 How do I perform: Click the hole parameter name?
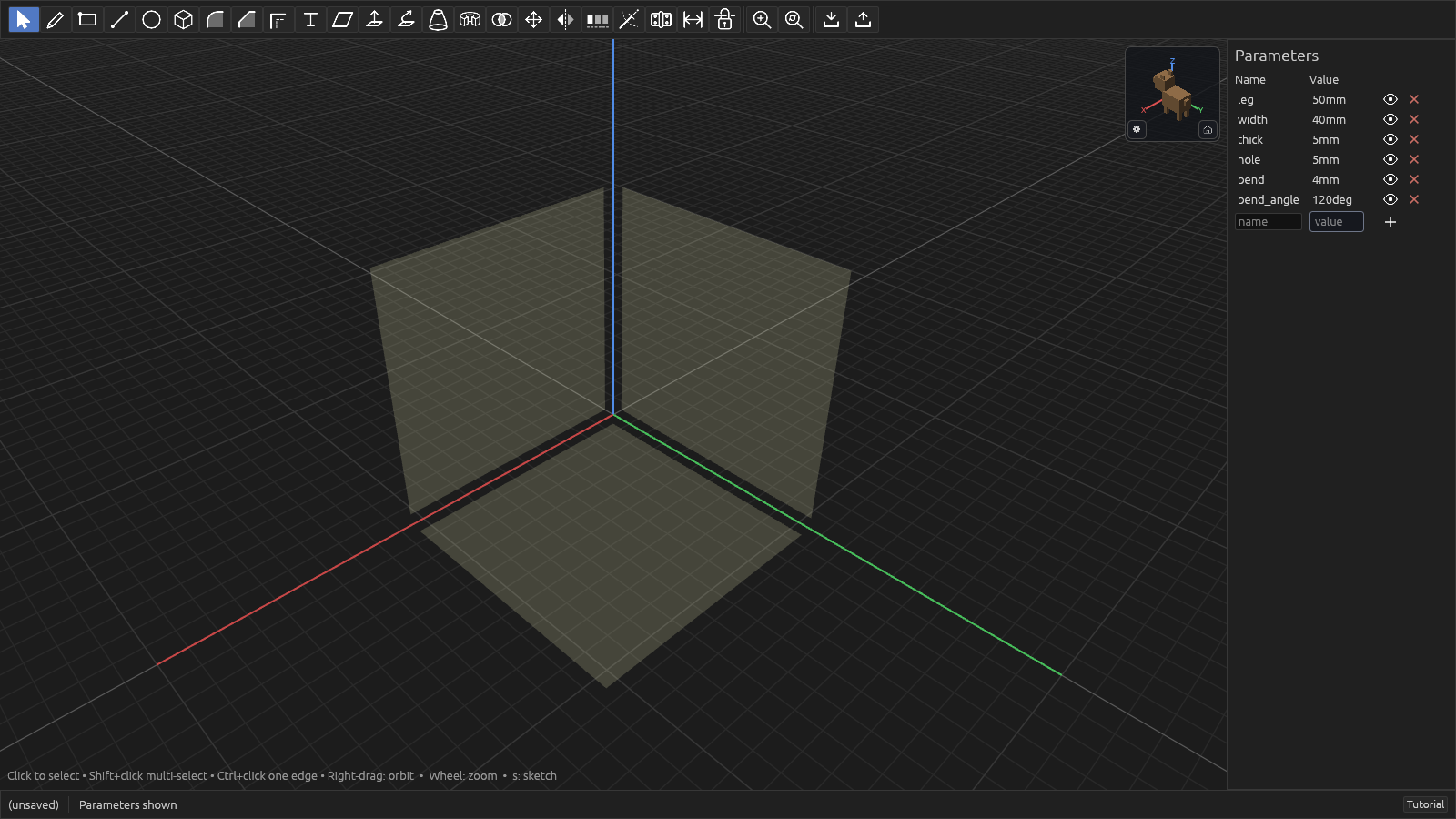1249,160
